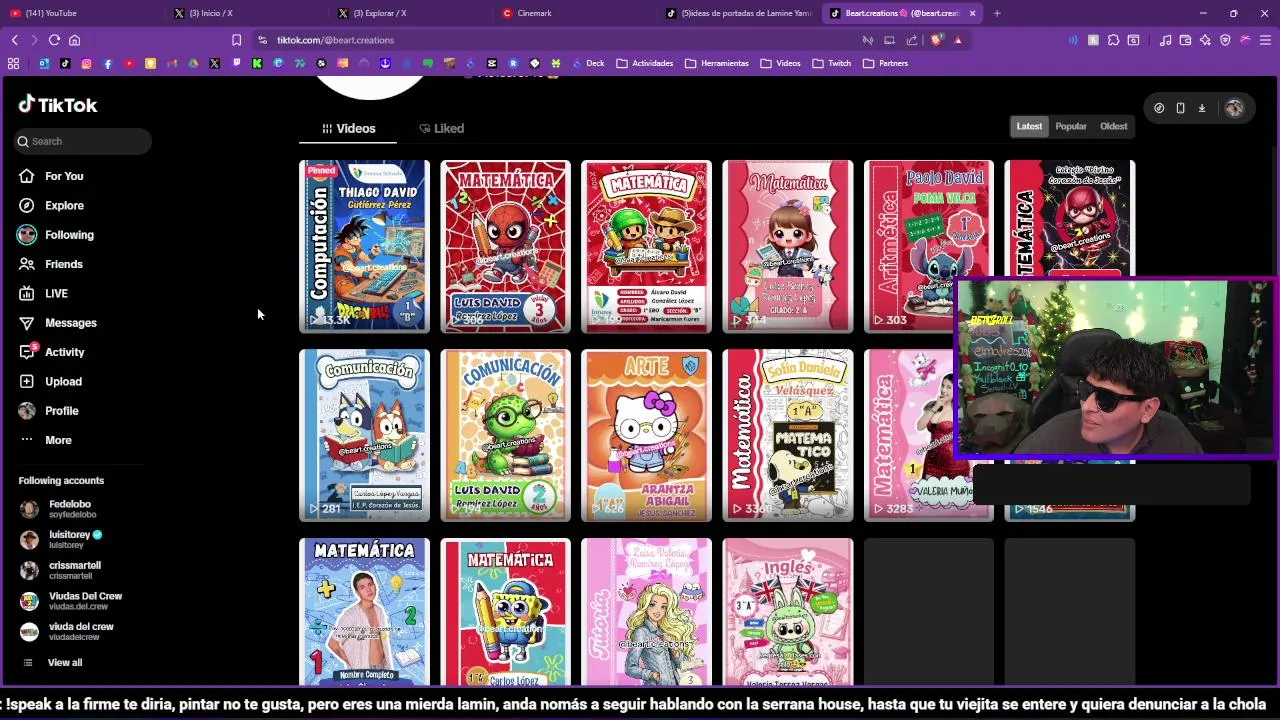Open Activity notifications
This screenshot has height=720, width=1280.
click(x=51, y=352)
